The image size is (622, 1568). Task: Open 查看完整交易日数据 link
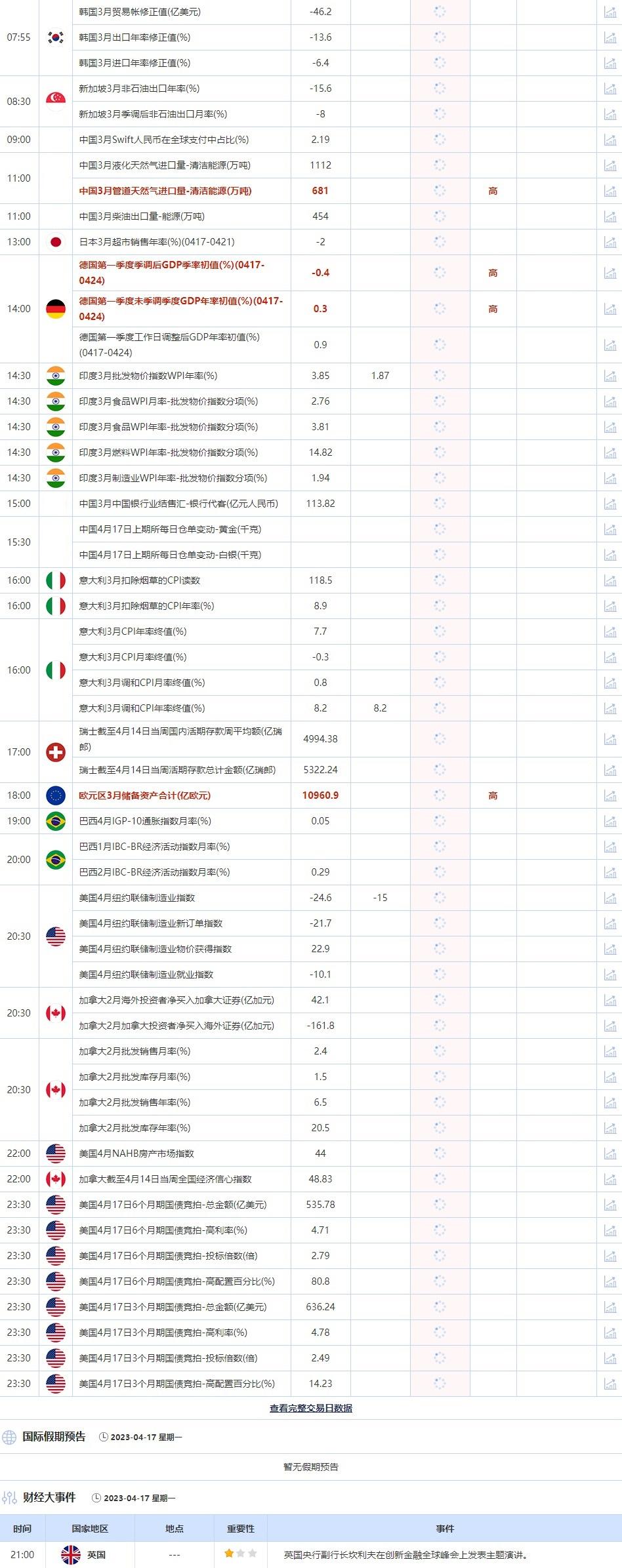[311, 1408]
